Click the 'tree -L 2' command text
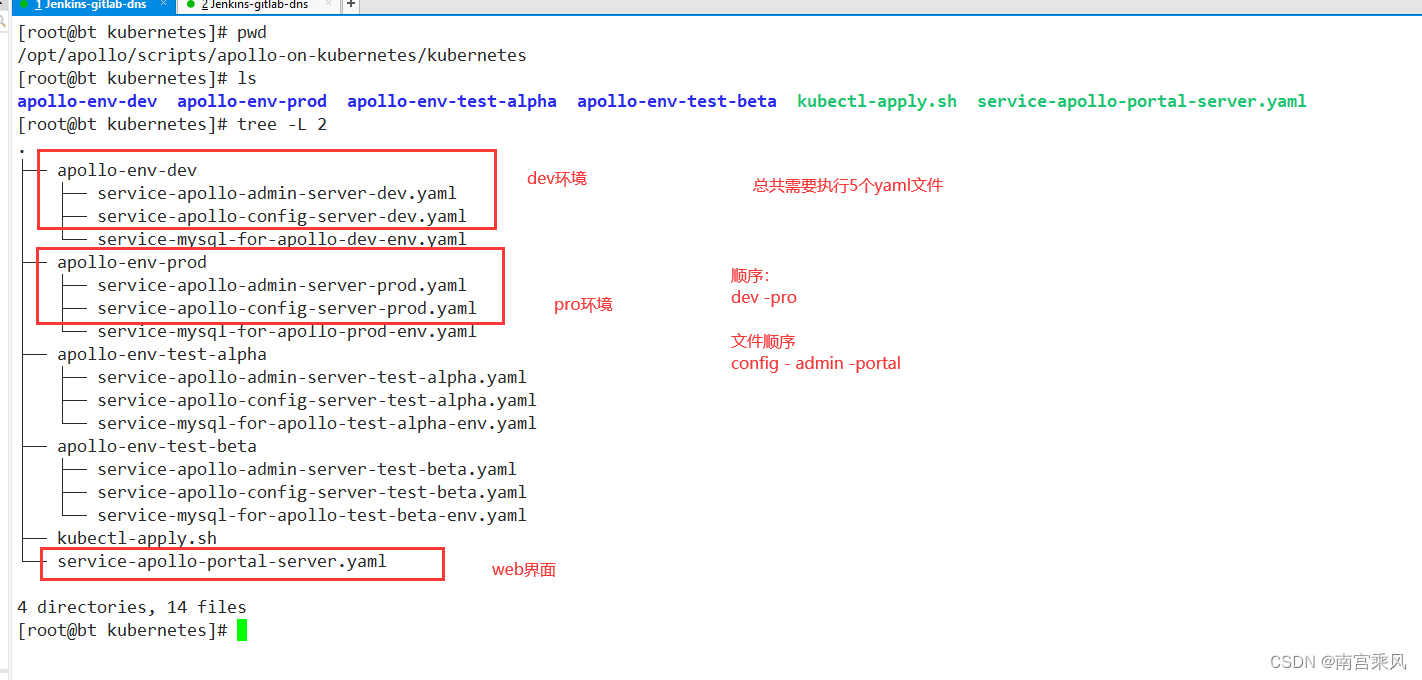The image size is (1422, 680). click(x=282, y=124)
